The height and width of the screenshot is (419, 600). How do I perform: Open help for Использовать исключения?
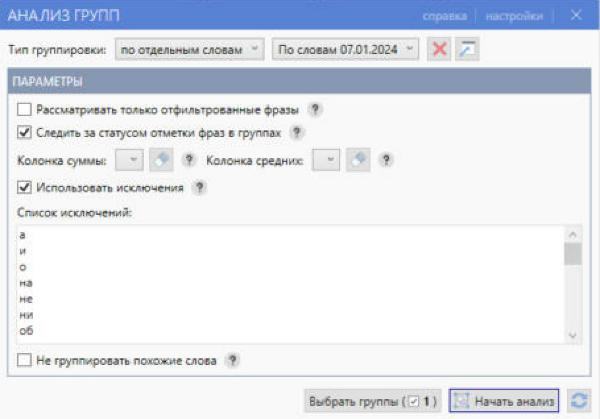coord(199,187)
